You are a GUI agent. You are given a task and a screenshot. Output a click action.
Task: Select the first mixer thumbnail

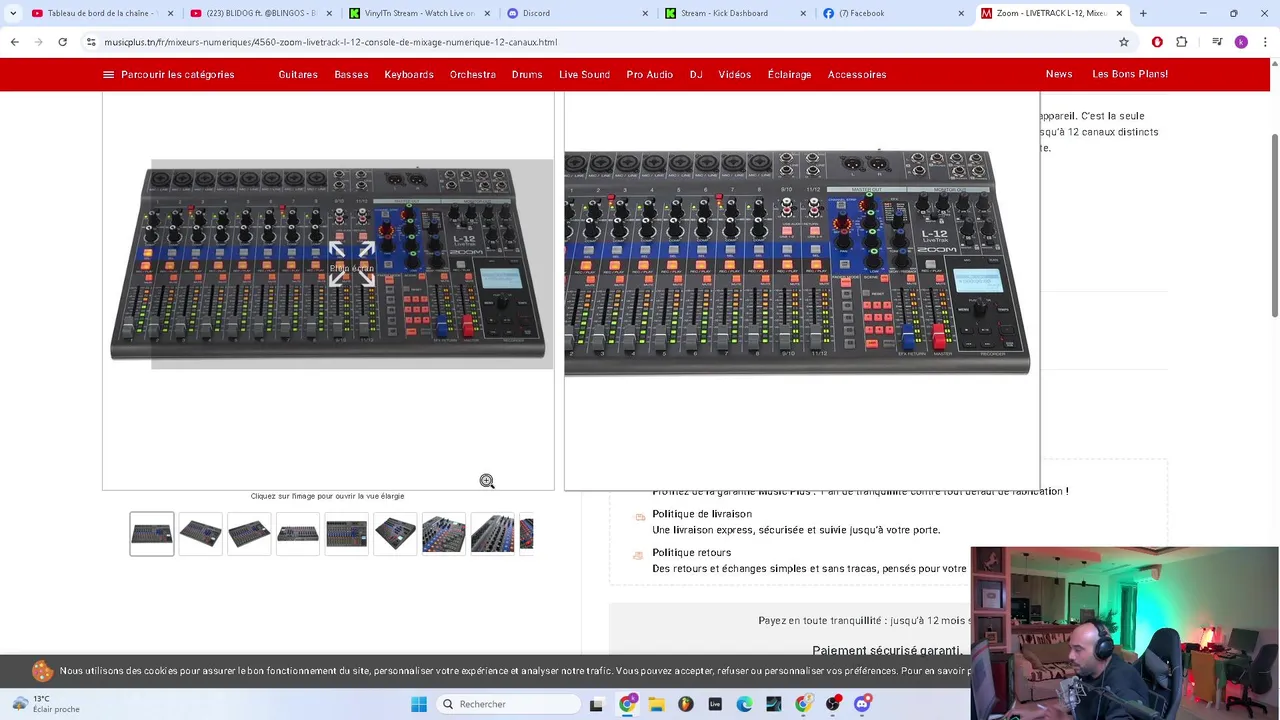[152, 534]
